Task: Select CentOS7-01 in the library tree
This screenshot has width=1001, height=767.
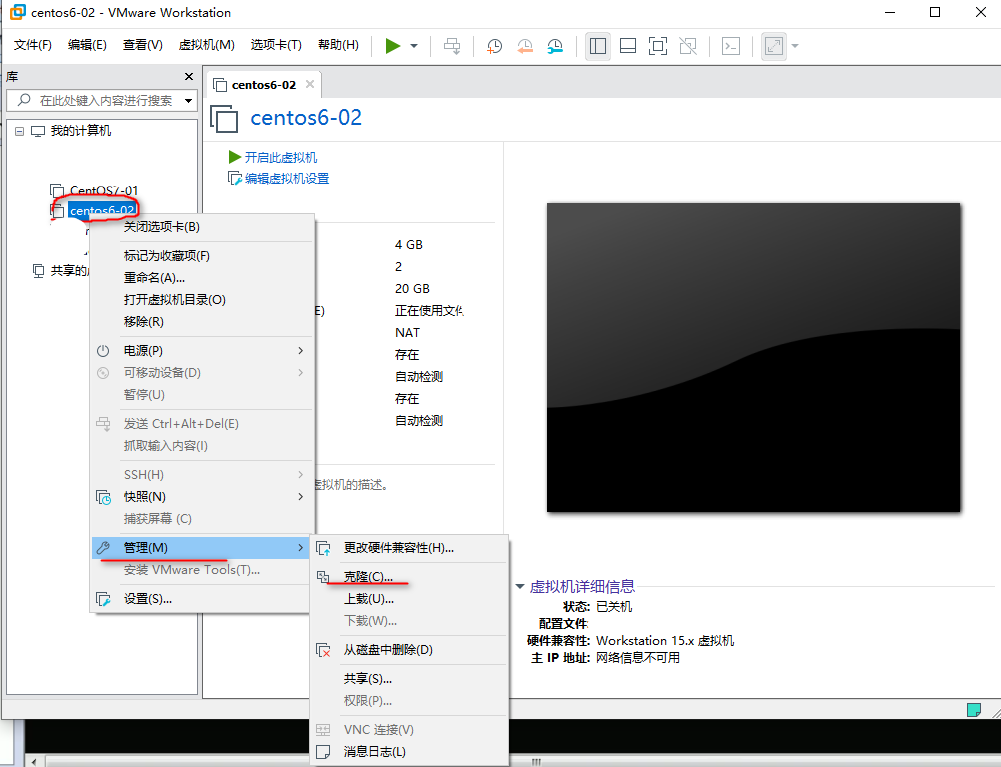Action: click(x=103, y=190)
